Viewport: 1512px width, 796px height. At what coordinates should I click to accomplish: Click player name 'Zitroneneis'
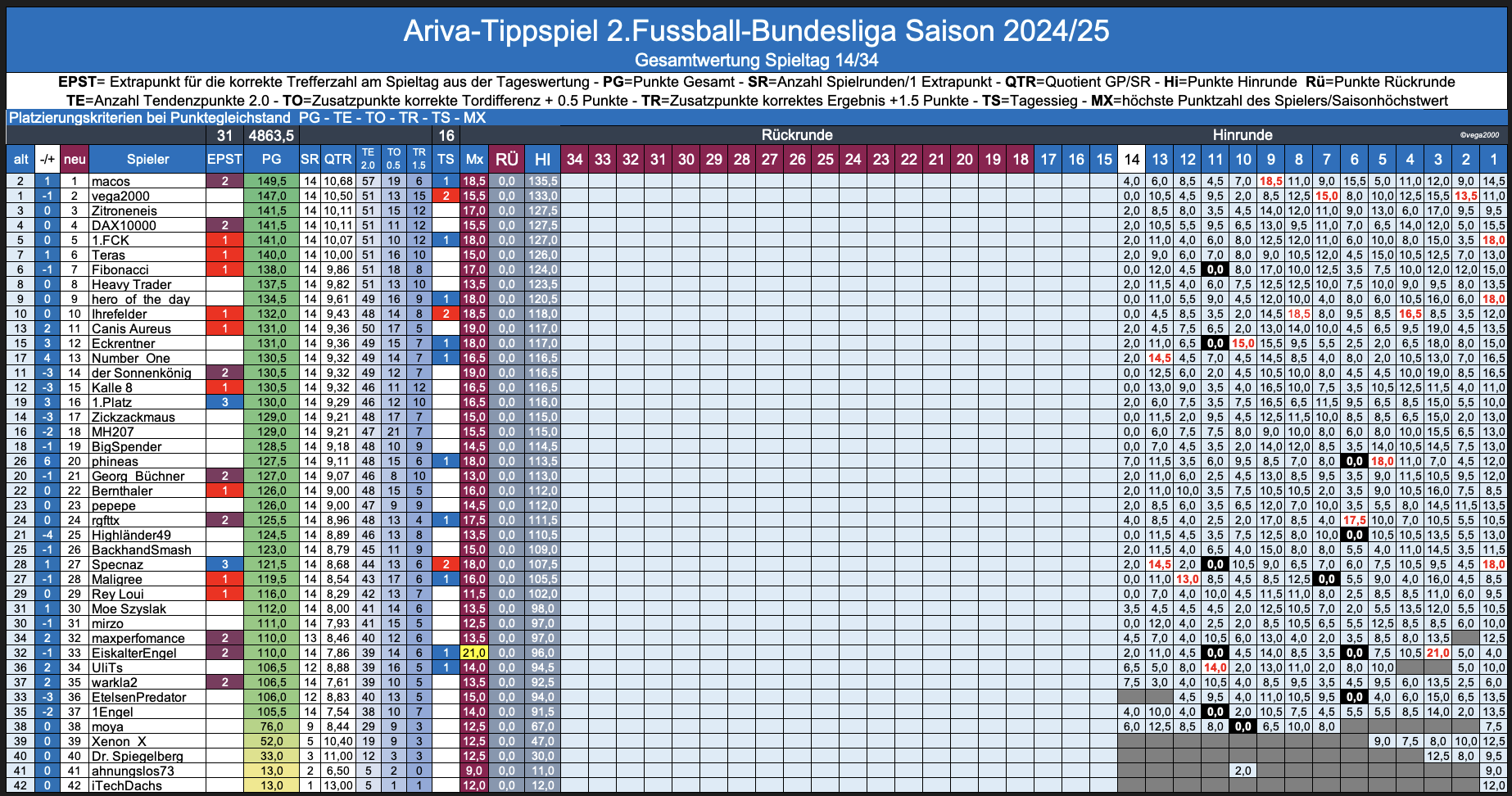(124, 210)
